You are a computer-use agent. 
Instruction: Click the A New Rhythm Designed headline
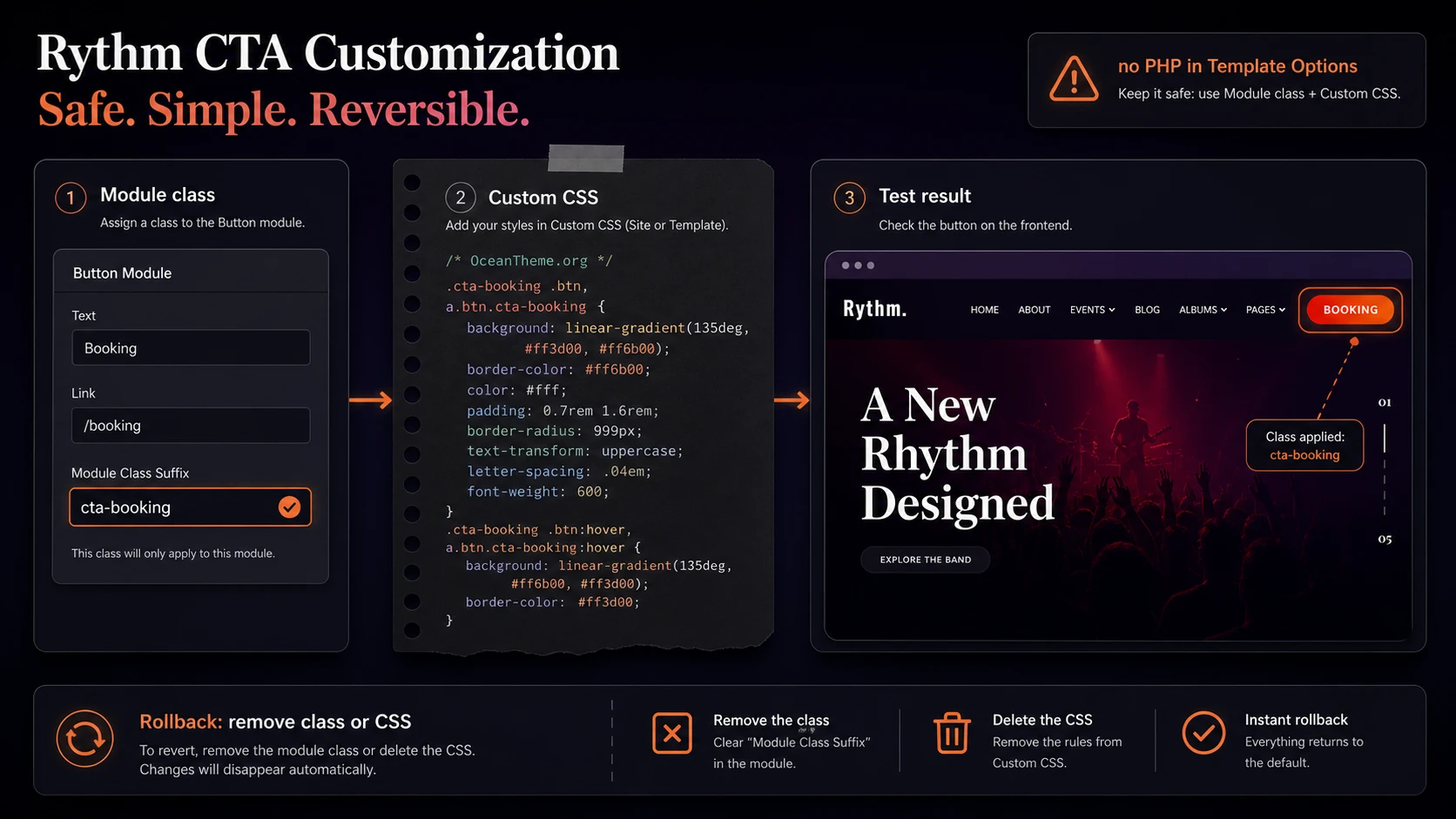[958, 453]
